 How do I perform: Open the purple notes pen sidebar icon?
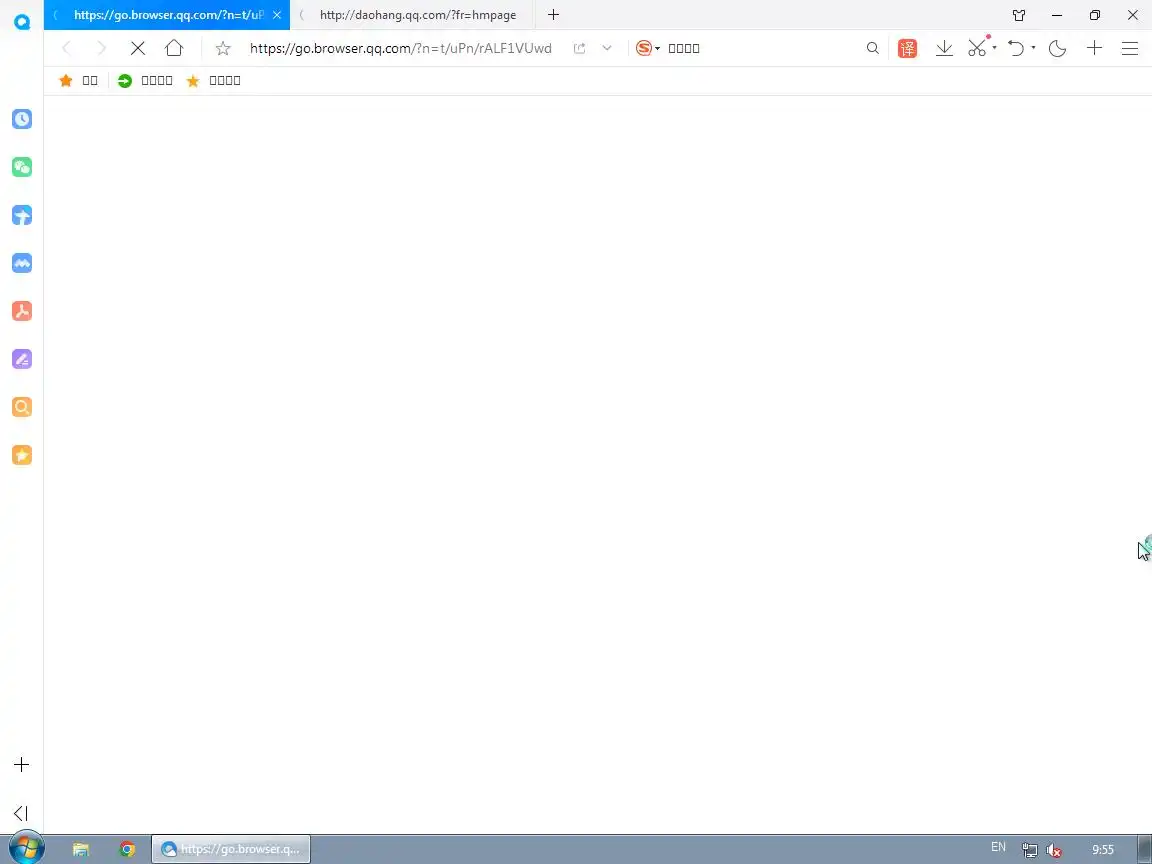pyautogui.click(x=22, y=359)
